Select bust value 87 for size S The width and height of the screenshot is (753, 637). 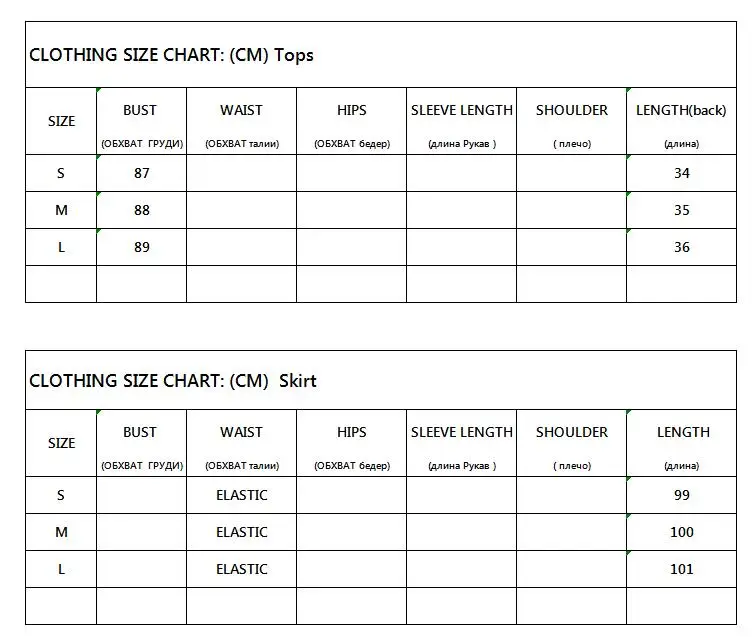click(x=142, y=173)
